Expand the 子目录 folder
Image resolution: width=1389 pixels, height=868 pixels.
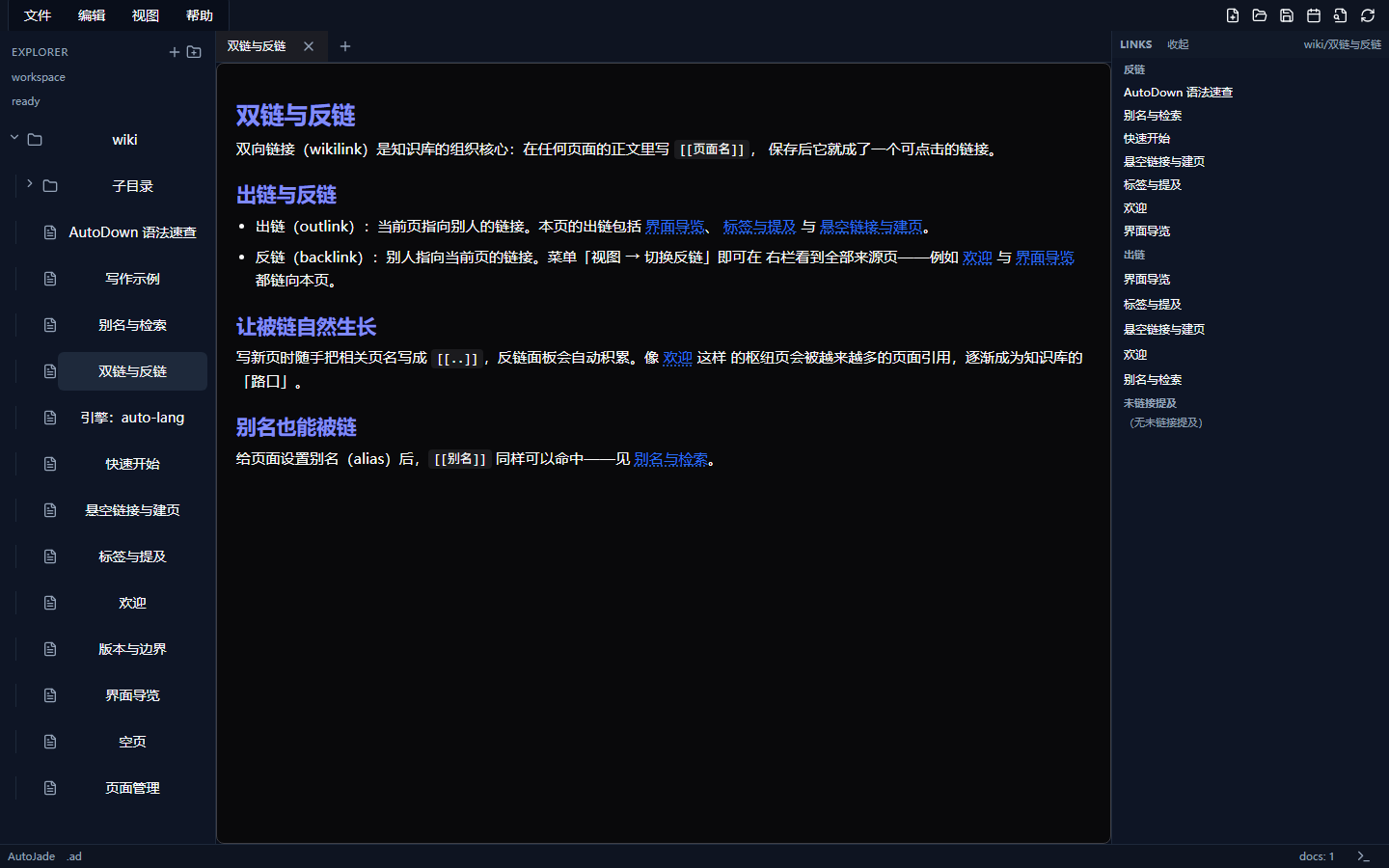pyautogui.click(x=30, y=184)
